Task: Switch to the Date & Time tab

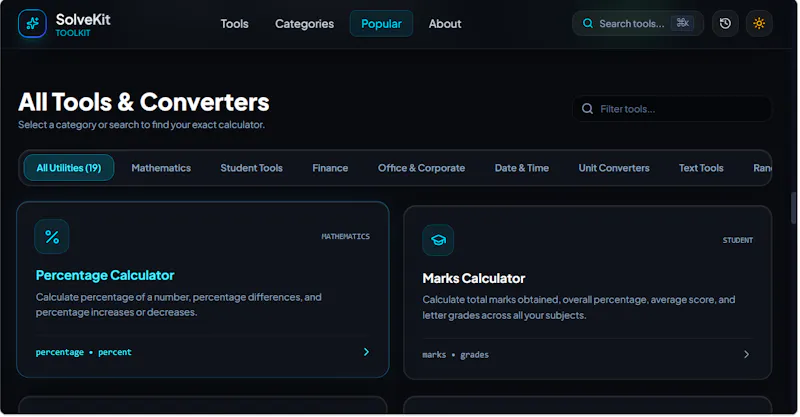Action: (522, 168)
